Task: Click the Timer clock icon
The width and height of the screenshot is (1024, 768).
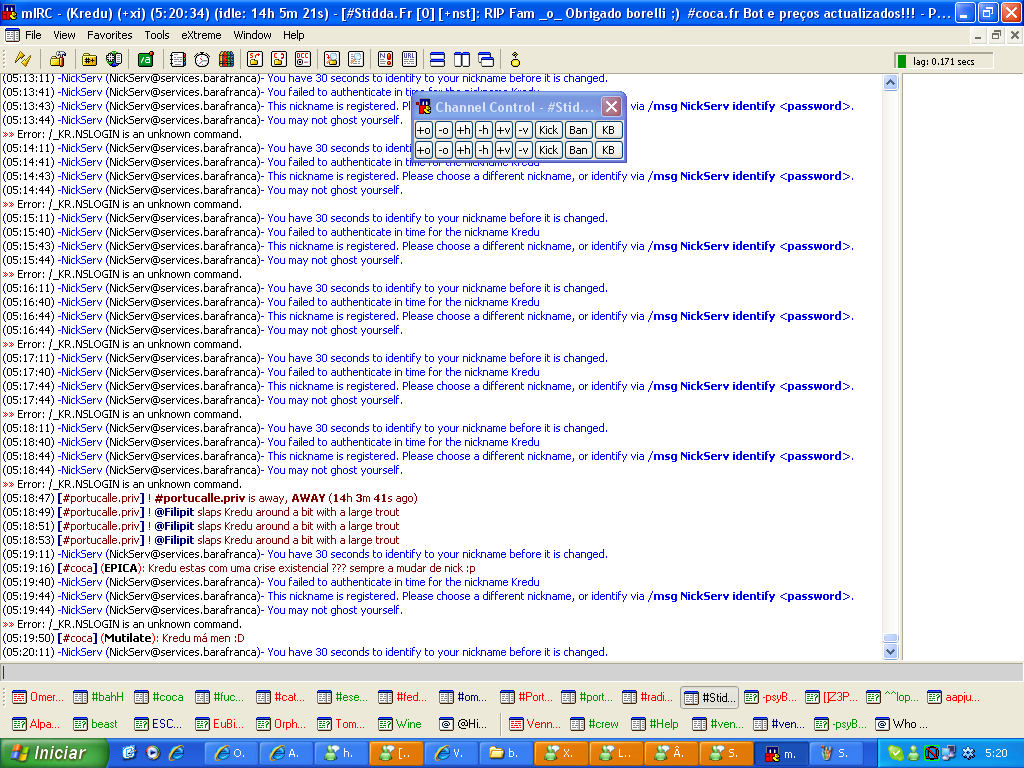Action: point(202,59)
